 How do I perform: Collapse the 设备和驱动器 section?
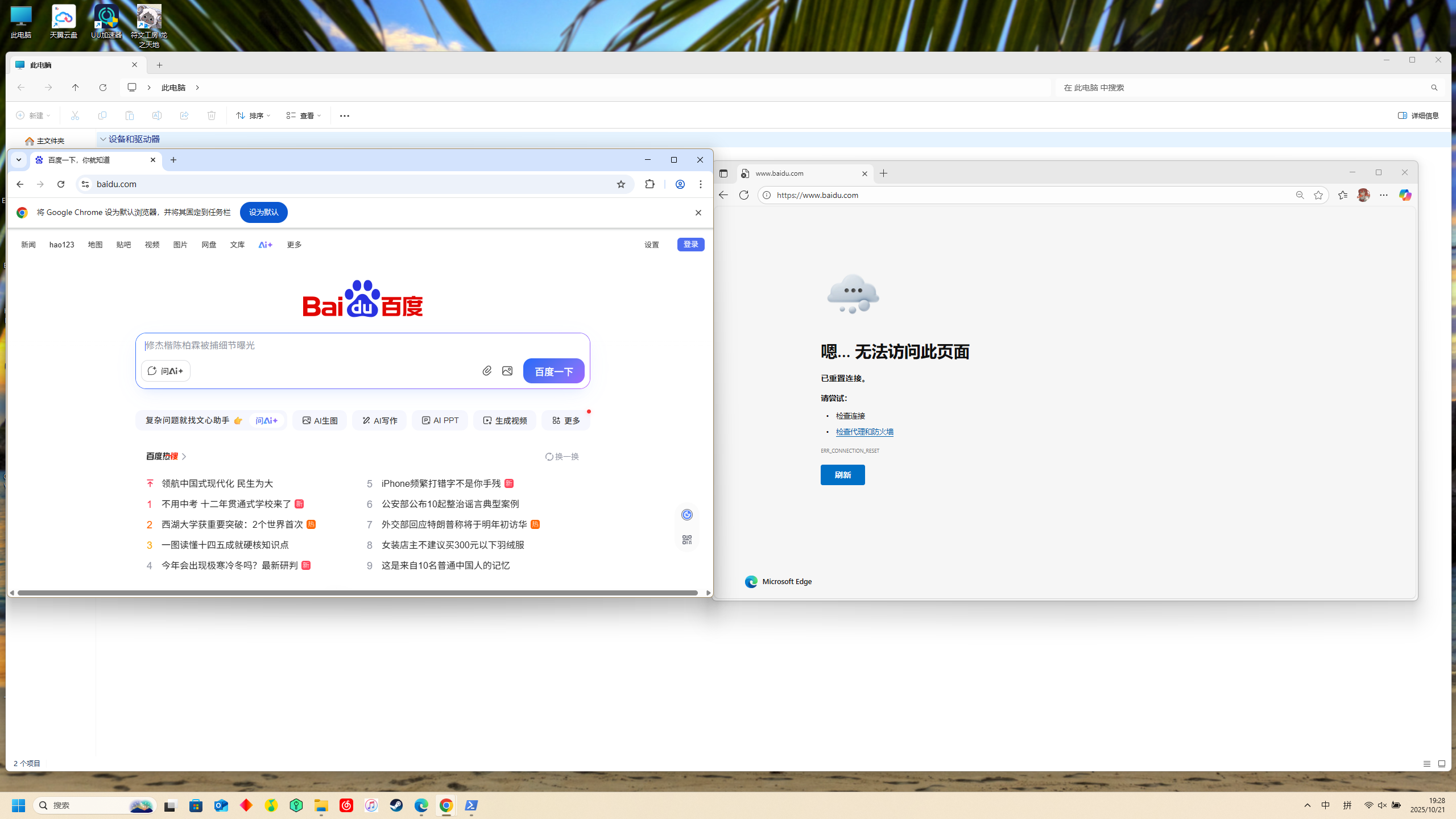click(x=103, y=139)
